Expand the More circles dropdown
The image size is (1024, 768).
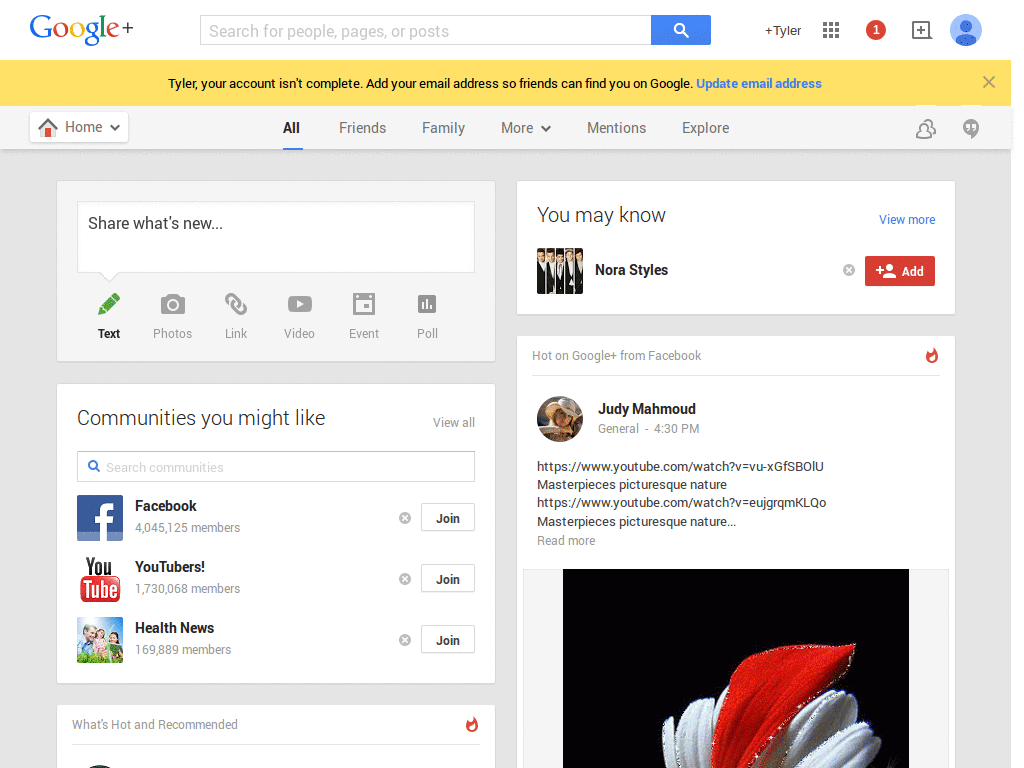click(x=526, y=128)
